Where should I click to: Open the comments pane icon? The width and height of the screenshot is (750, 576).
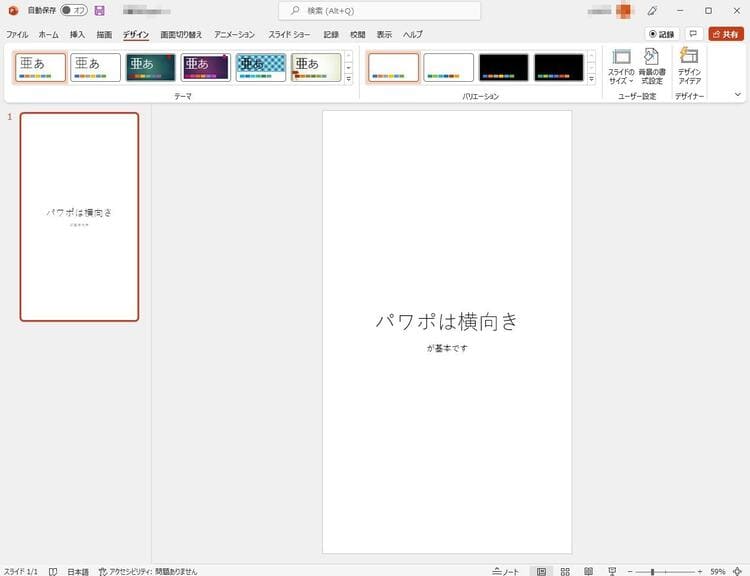[694, 34]
